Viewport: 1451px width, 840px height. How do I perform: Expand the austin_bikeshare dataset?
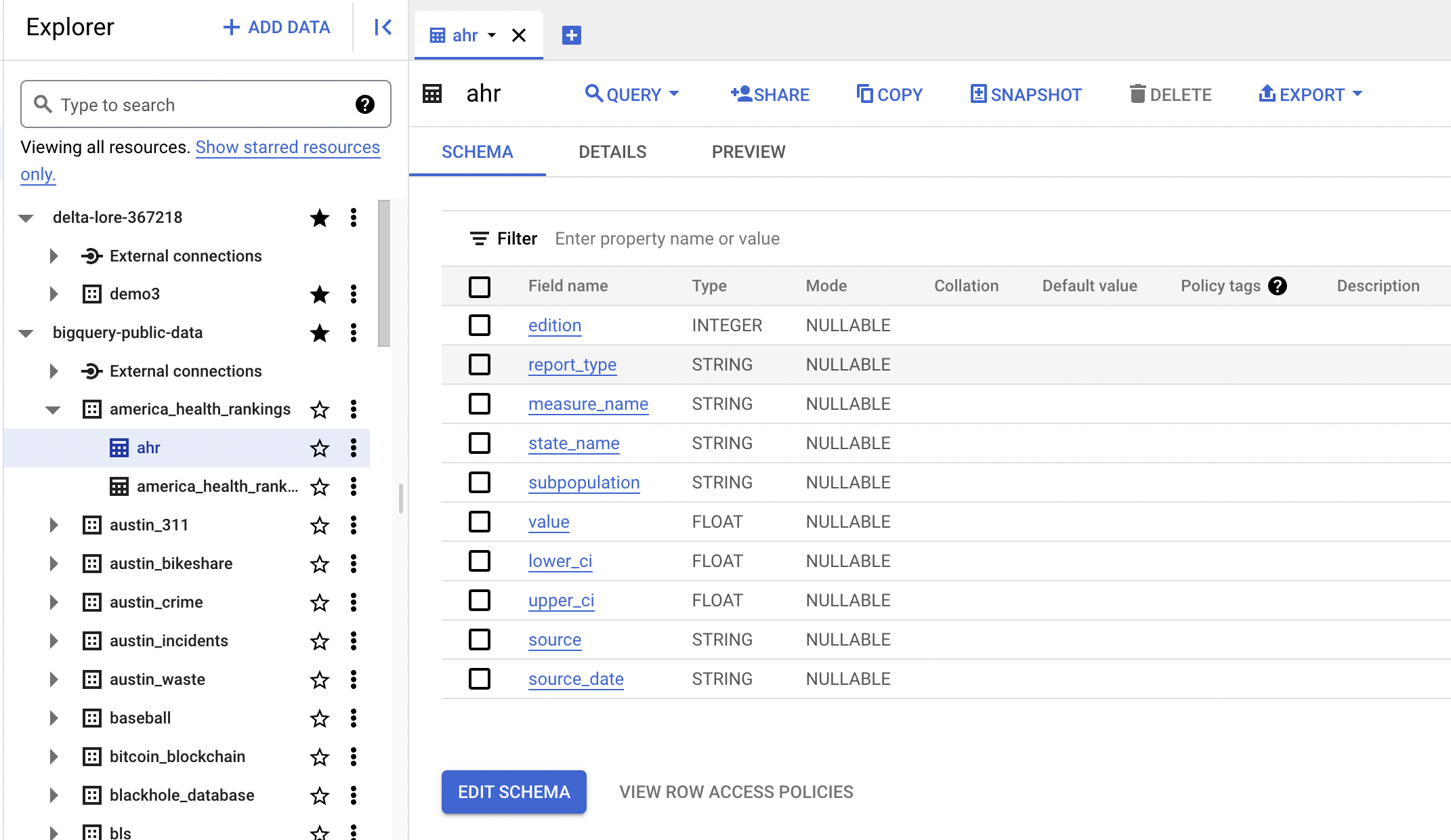coord(54,564)
